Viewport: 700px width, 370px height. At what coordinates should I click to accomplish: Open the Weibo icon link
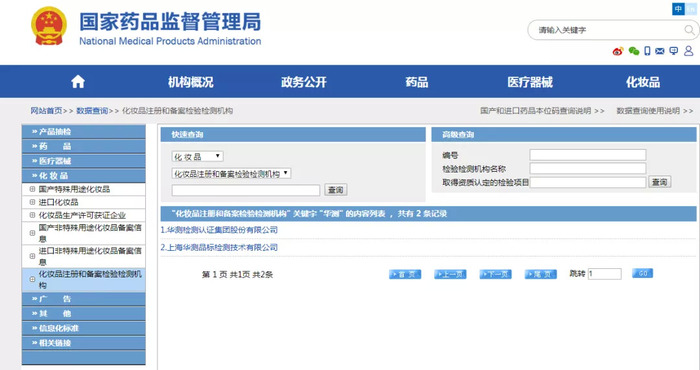(618, 51)
